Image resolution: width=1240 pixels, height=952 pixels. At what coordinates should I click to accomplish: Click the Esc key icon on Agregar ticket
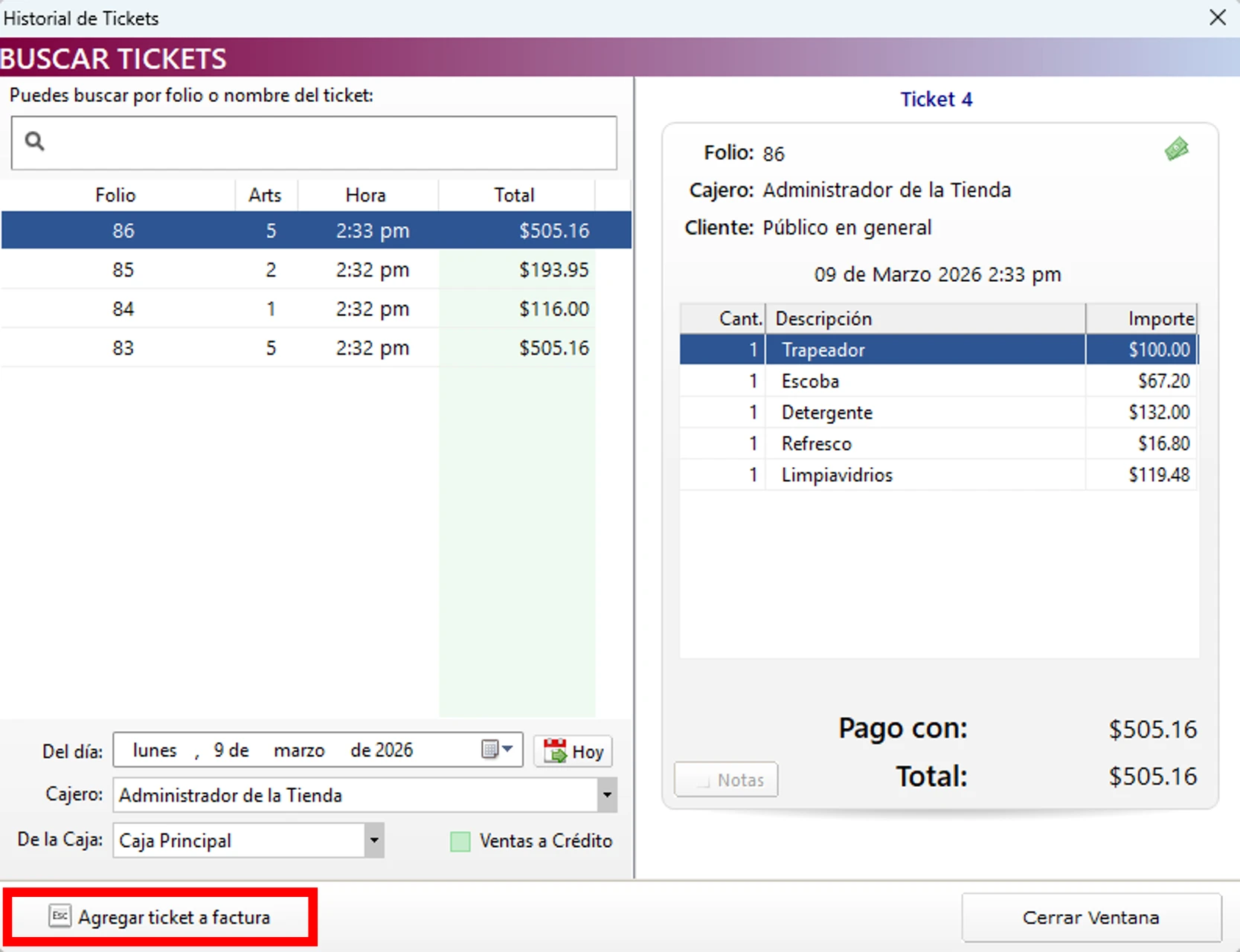59,916
